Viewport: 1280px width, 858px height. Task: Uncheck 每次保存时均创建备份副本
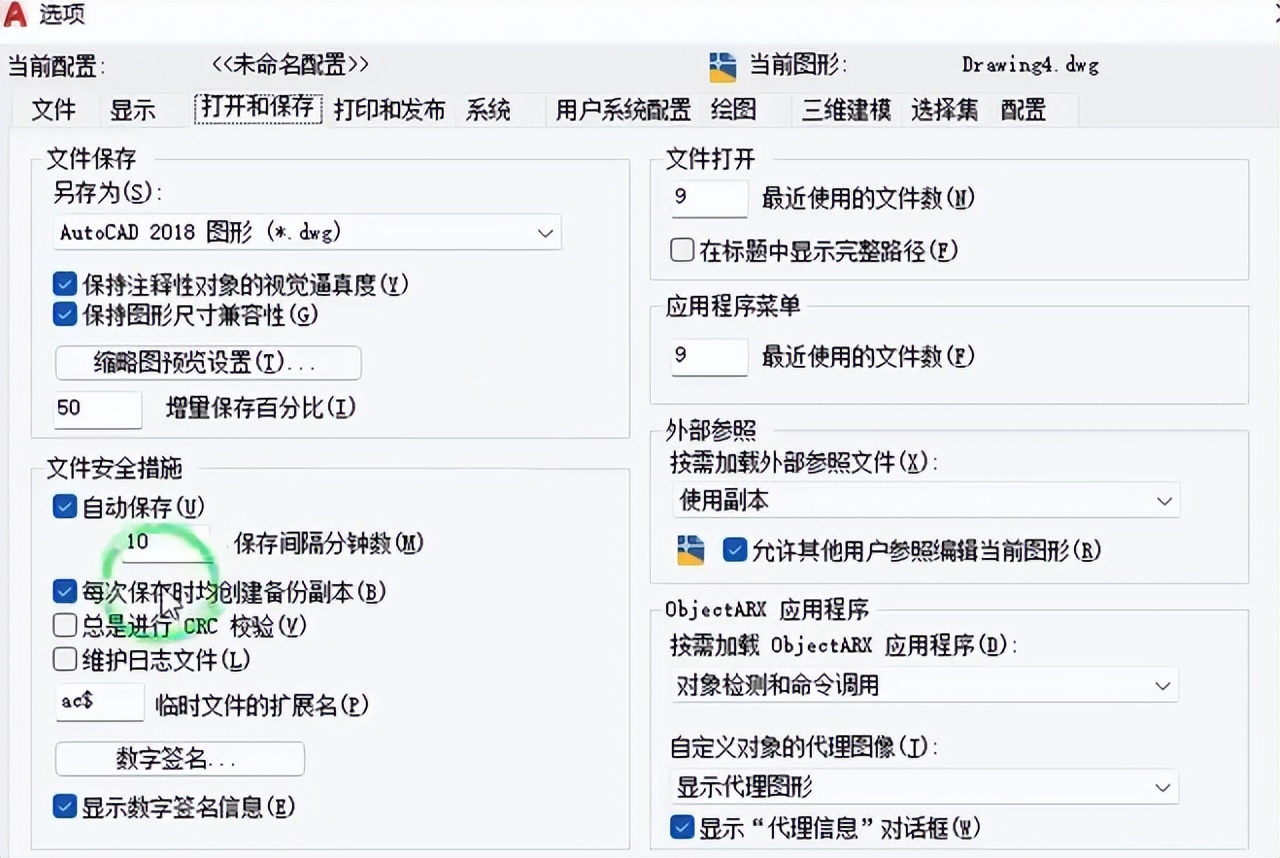point(64,591)
